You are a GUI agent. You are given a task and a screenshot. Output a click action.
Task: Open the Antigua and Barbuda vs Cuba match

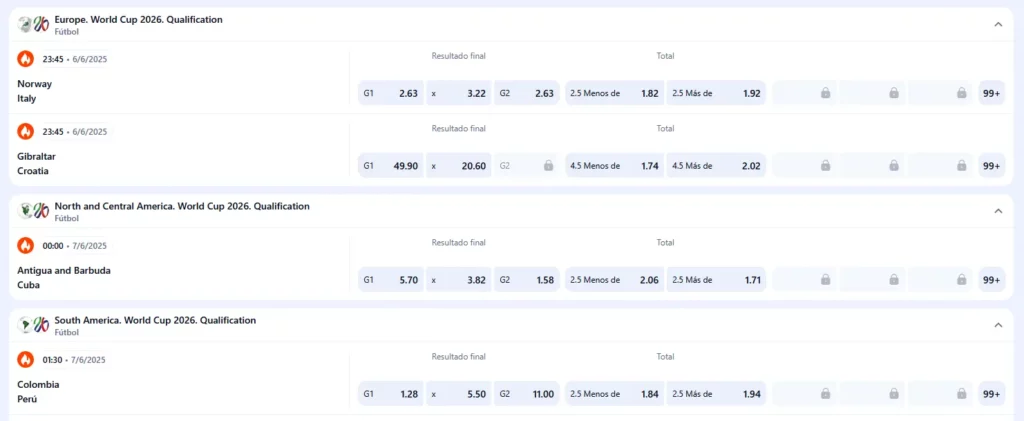click(64, 277)
